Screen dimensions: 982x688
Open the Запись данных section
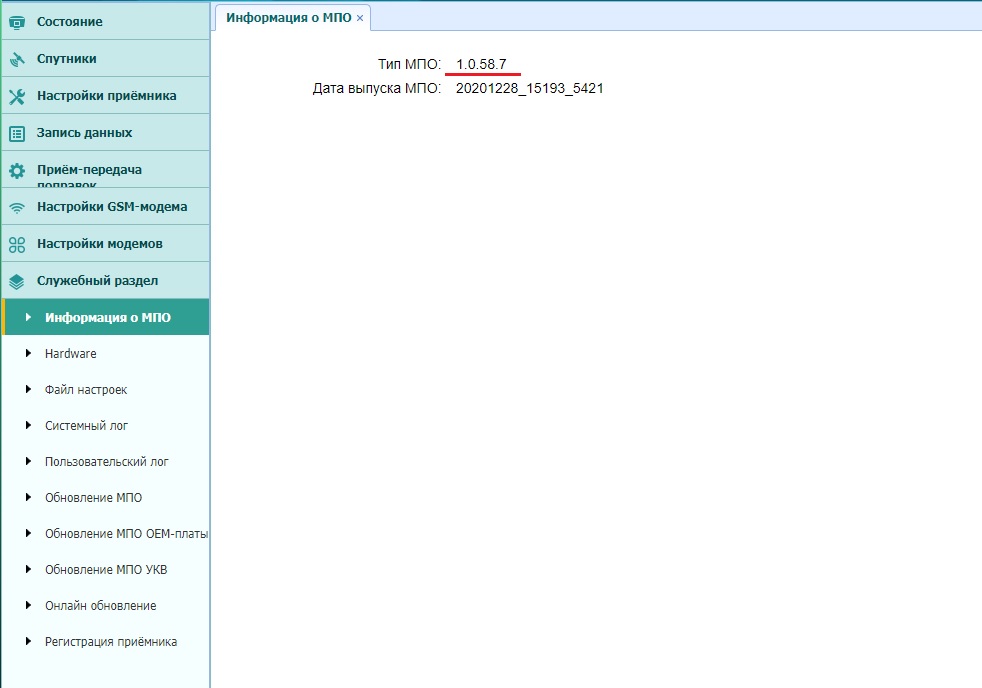coord(106,132)
